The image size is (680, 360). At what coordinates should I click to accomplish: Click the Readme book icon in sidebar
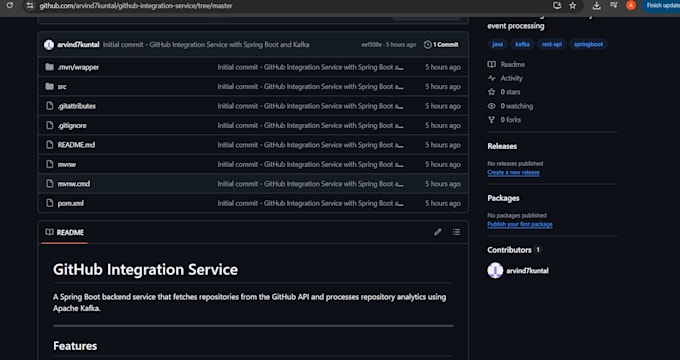(x=491, y=64)
